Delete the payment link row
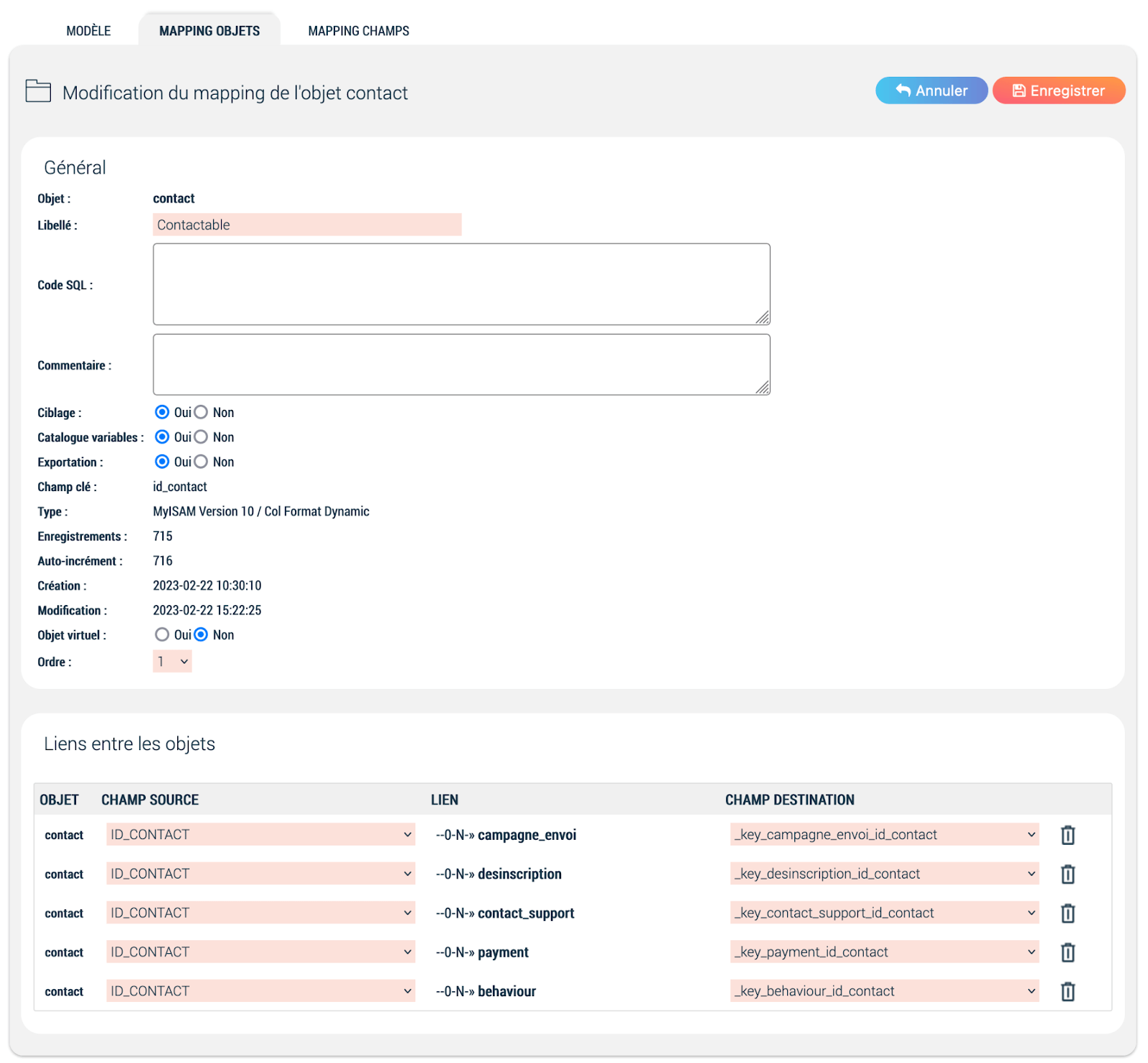The height and width of the screenshot is (1063, 1148). coord(1068,952)
